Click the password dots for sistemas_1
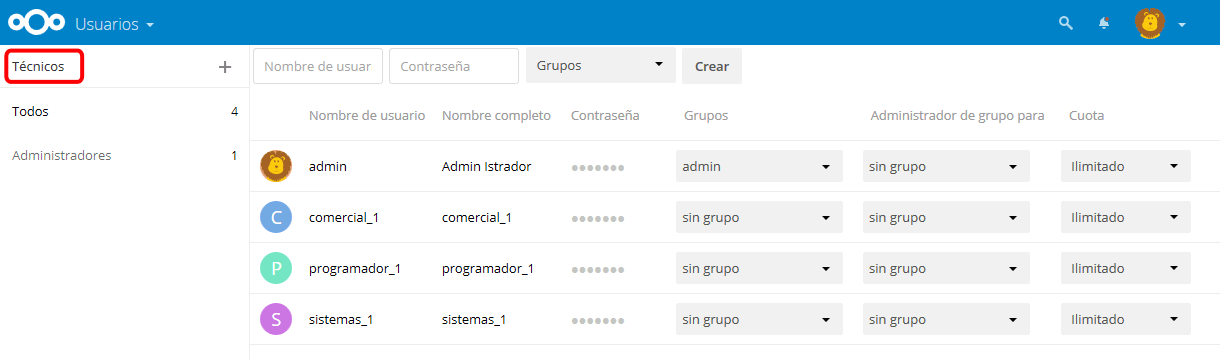Image resolution: width=1220 pixels, height=360 pixels. coord(598,320)
